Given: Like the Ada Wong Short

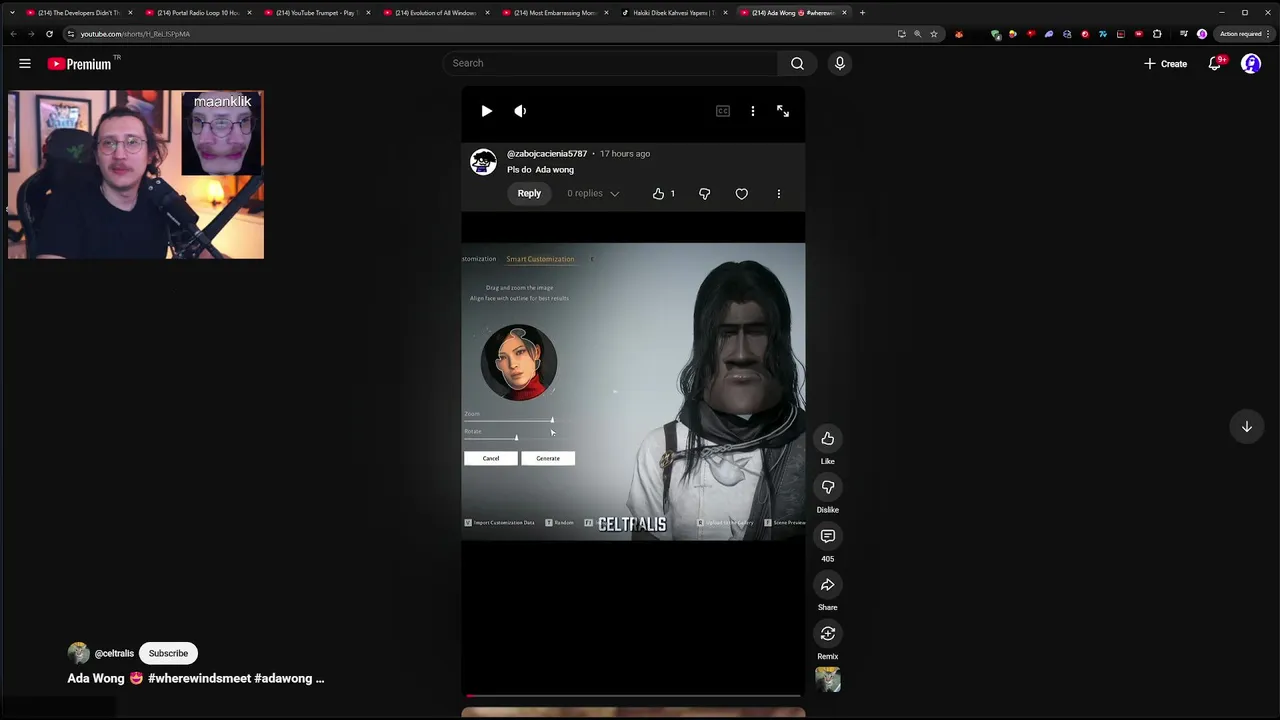Looking at the screenshot, I should [828, 439].
